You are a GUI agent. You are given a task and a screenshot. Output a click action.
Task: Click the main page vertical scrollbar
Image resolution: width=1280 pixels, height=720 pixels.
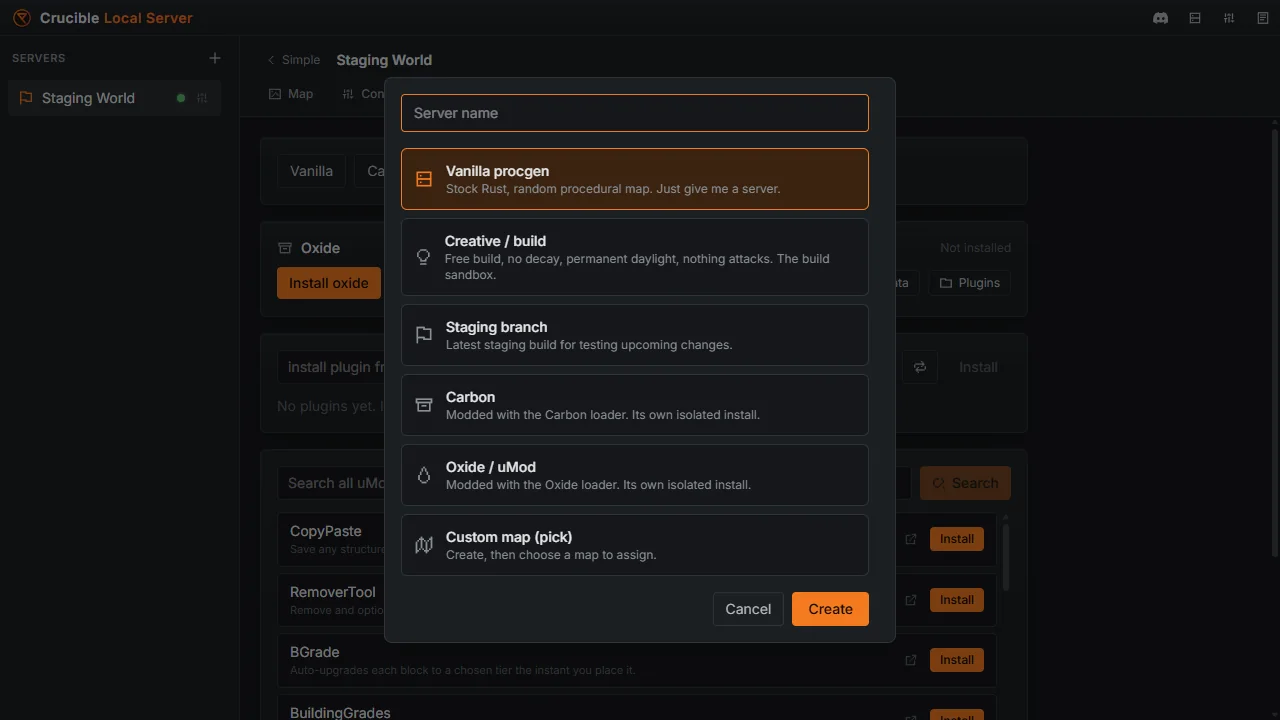tap(1274, 343)
